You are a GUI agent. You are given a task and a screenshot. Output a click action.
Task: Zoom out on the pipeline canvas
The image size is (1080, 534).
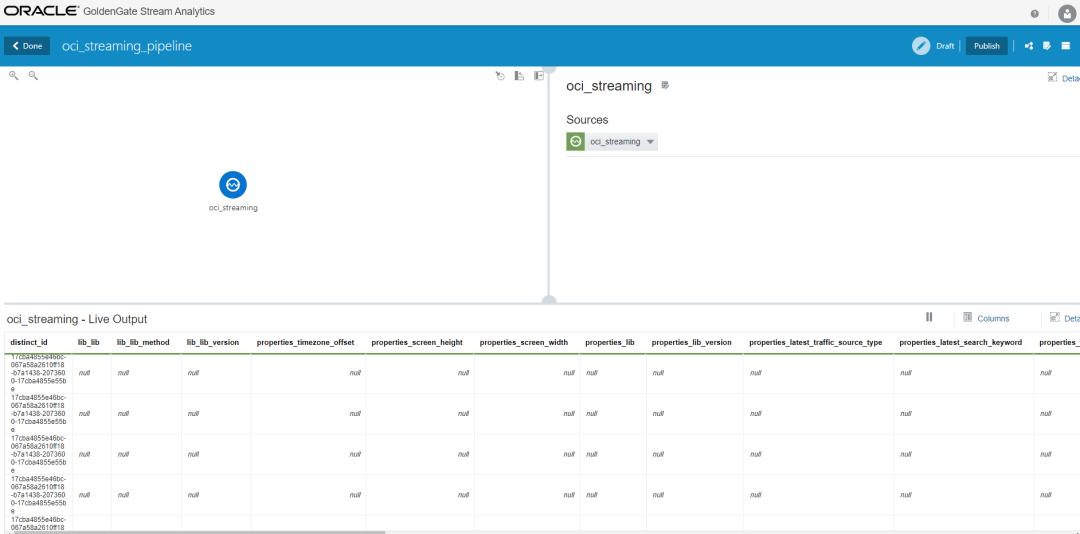tap(32, 75)
